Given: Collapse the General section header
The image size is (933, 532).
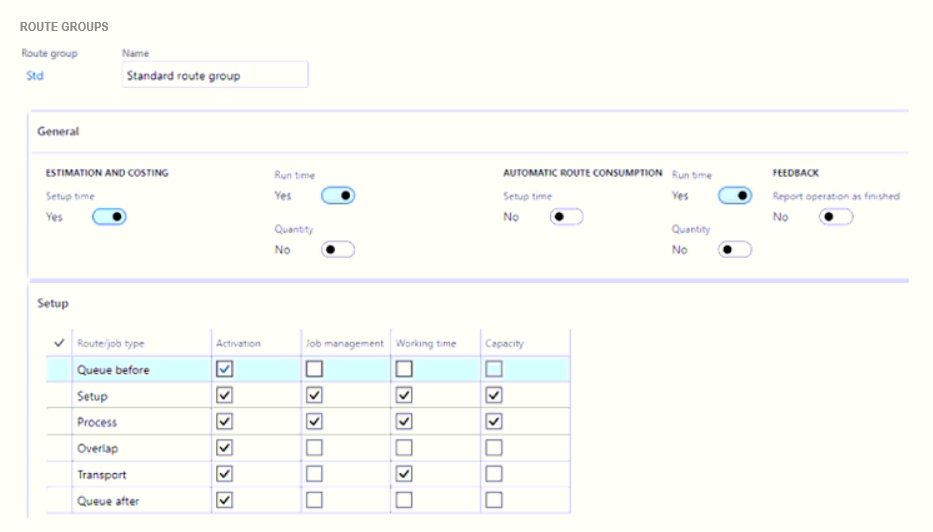Looking at the screenshot, I should 58,131.
